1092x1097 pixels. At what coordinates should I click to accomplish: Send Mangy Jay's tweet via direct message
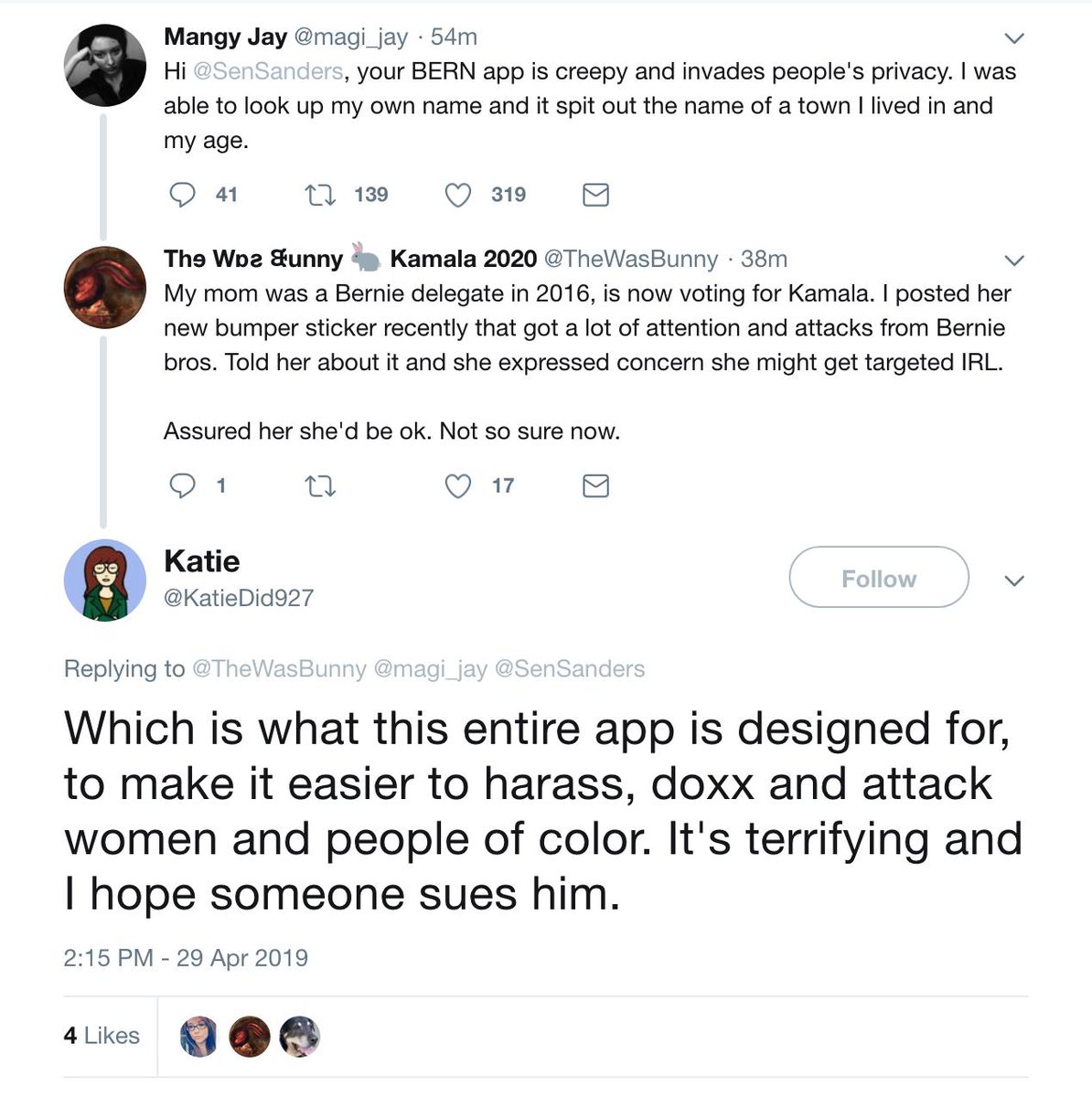coord(595,195)
